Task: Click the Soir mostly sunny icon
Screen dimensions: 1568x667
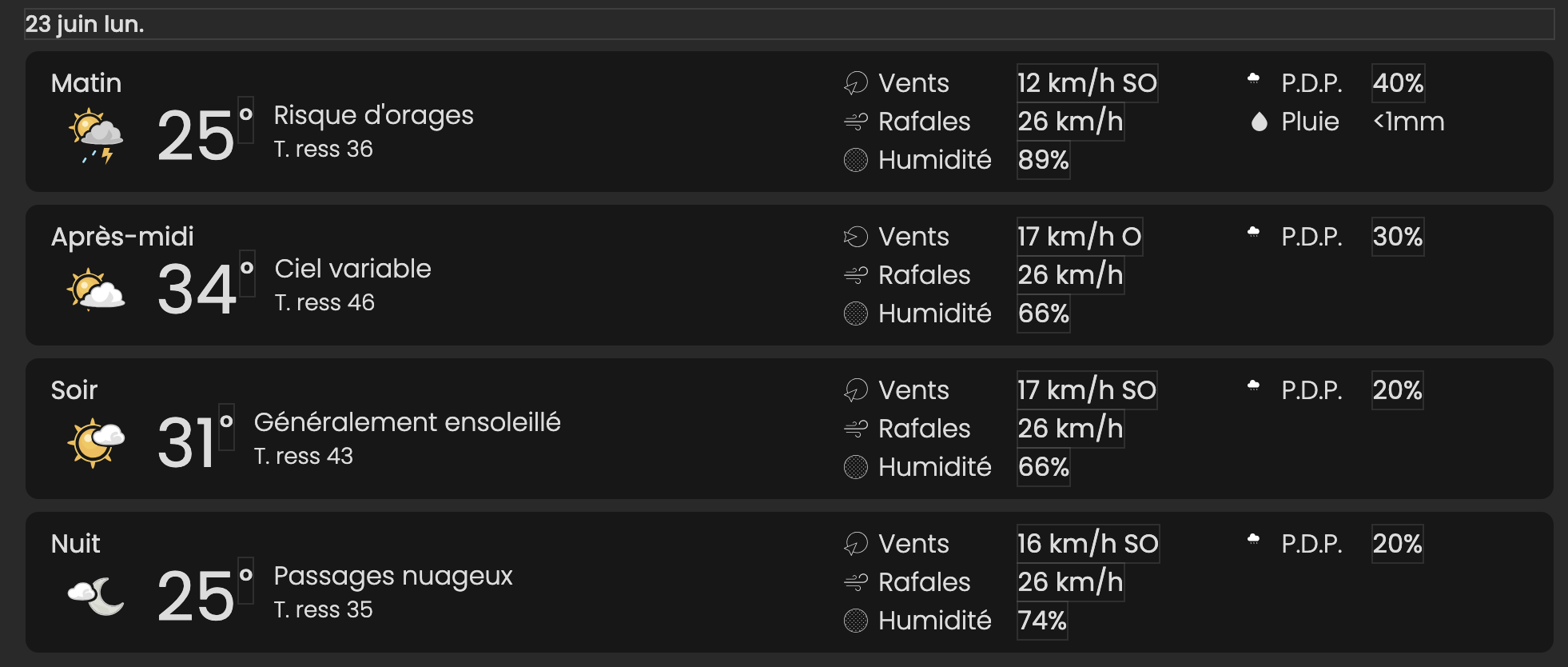Action: click(x=96, y=442)
